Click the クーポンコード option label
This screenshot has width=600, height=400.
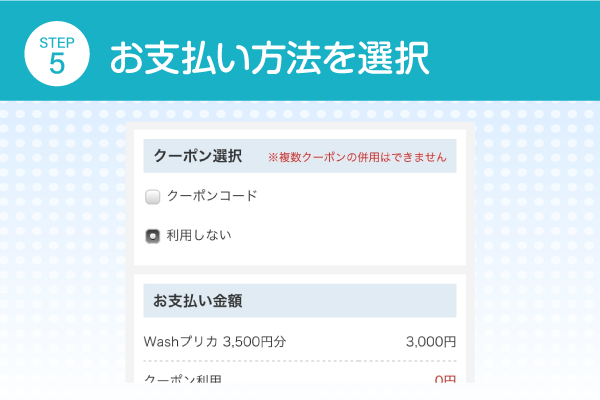click(x=211, y=196)
